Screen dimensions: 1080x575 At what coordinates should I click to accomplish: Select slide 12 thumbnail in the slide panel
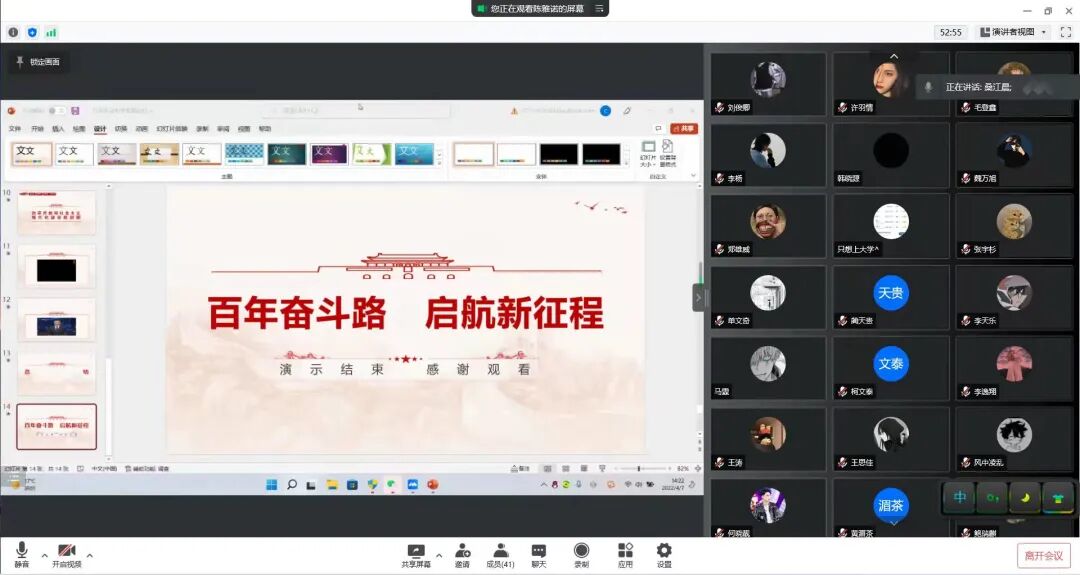click(x=56, y=321)
